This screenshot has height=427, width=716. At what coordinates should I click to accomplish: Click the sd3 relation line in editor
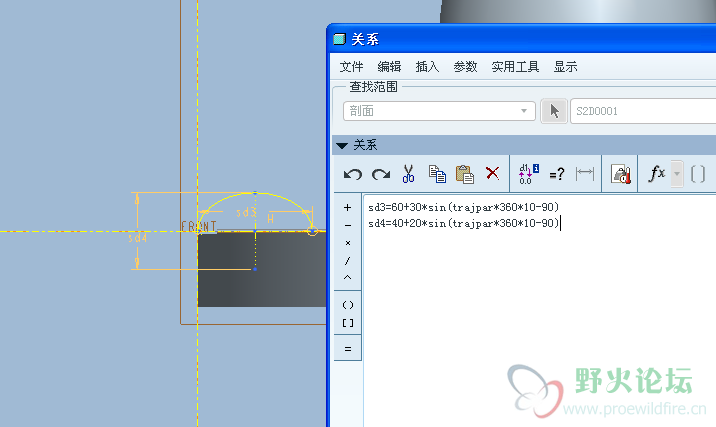click(x=463, y=207)
